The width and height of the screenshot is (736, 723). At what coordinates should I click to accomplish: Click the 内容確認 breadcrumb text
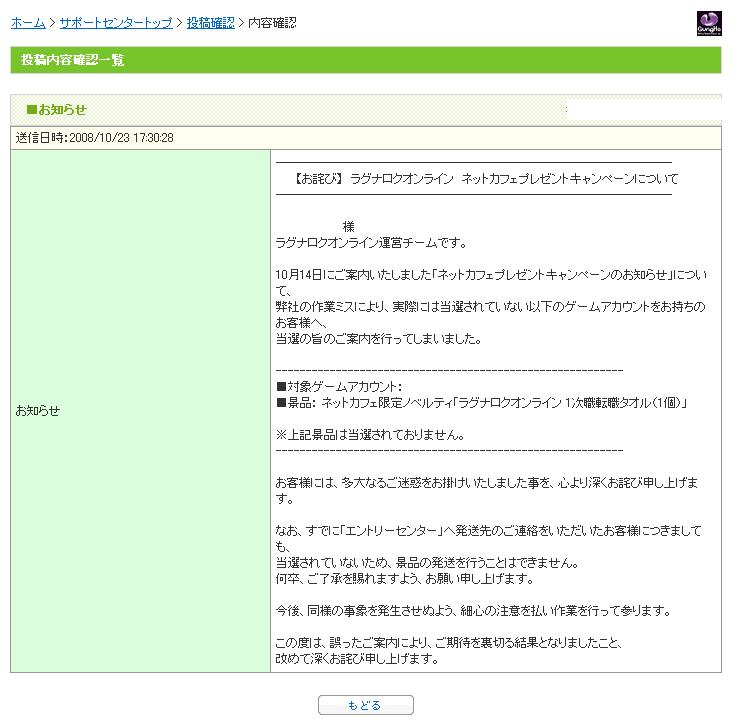pos(272,23)
